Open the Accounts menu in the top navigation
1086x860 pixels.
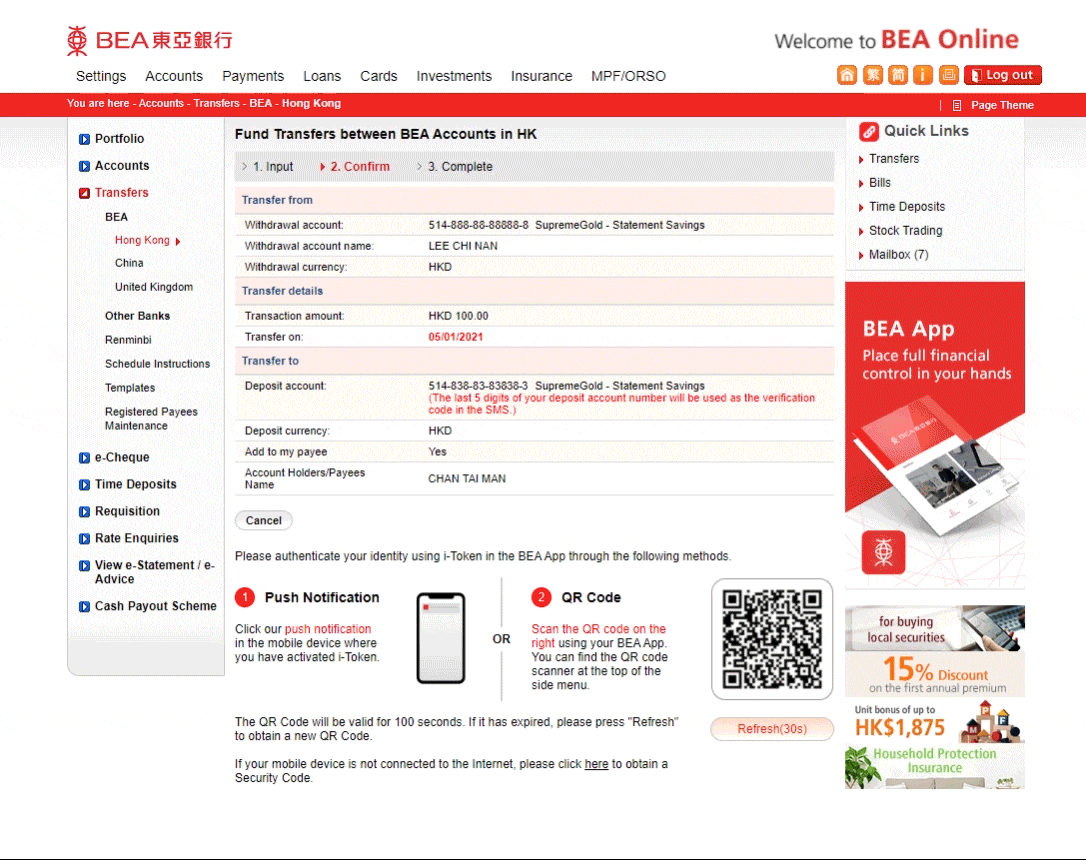(x=174, y=76)
